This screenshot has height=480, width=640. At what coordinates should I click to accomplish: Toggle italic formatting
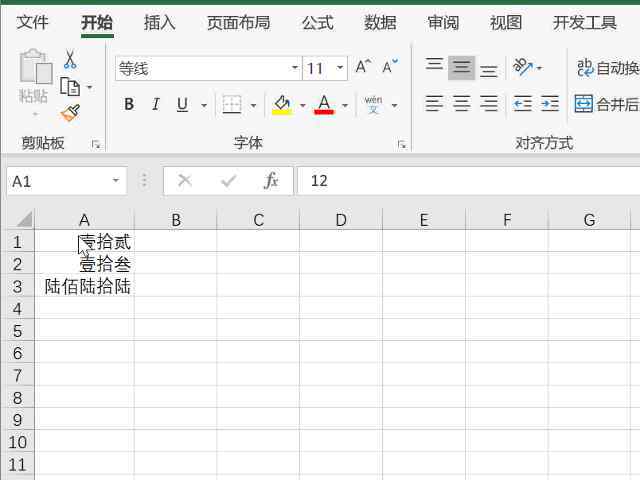pos(156,104)
